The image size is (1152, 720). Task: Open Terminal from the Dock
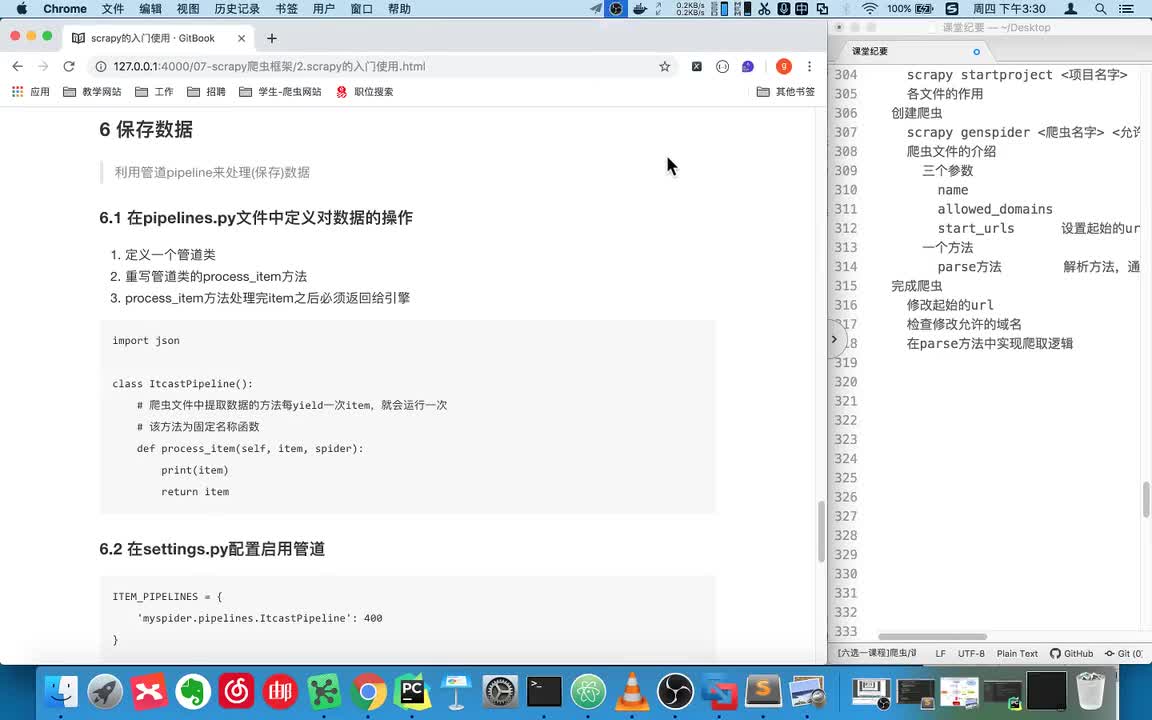tap(544, 691)
